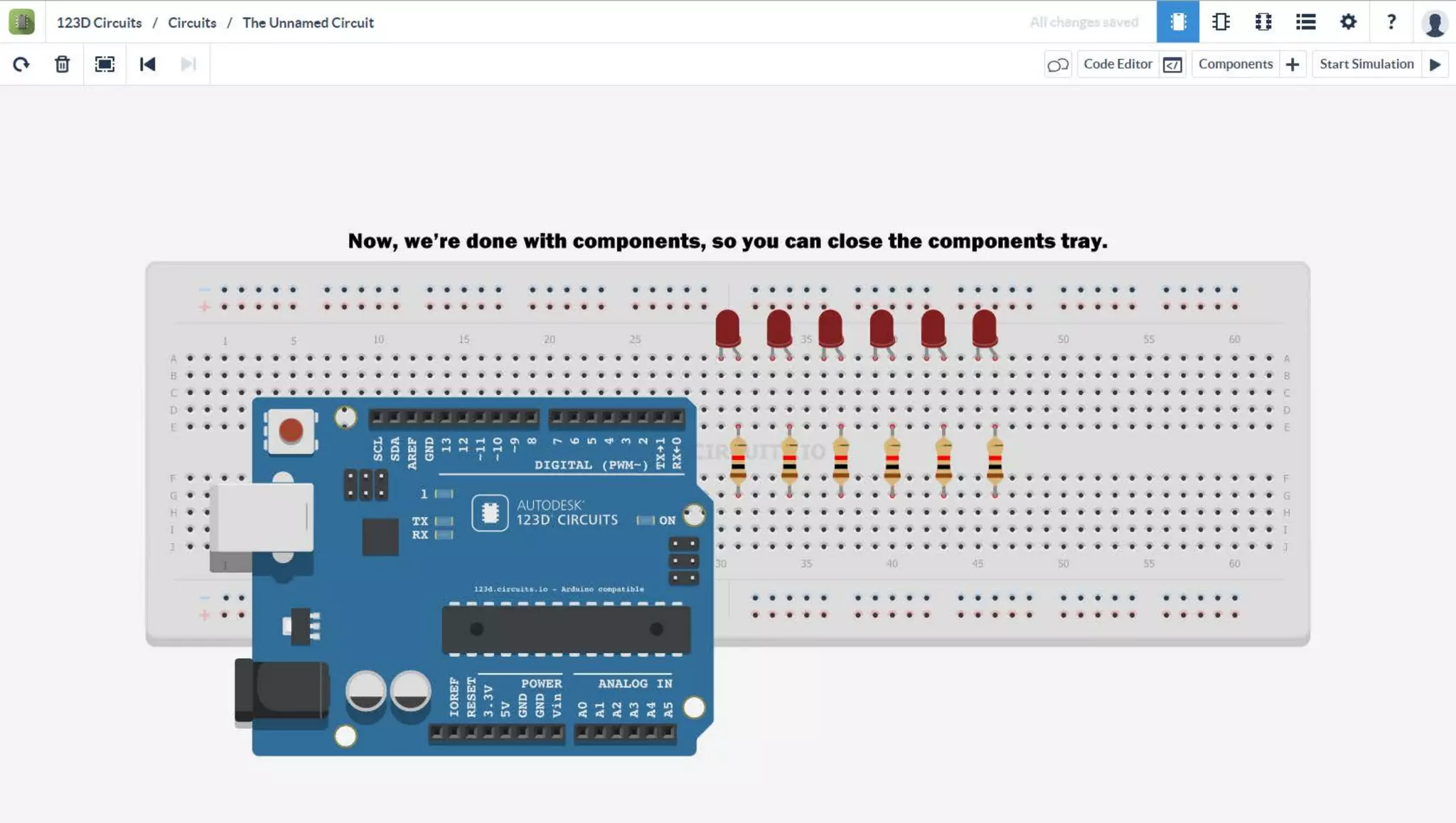This screenshot has width=1456, height=823.
Task: Rotate the selected component
Action: click(x=21, y=65)
